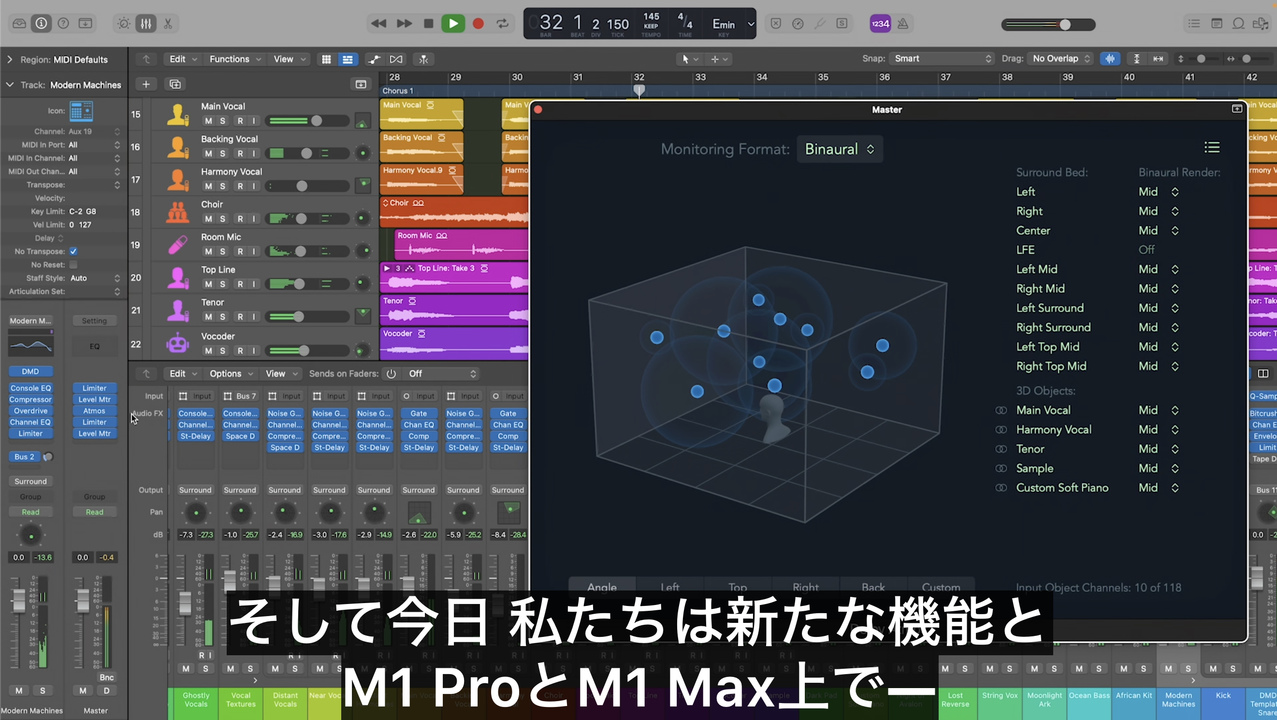Toggle the blue Waveform Zoom button
The height and width of the screenshot is (720, 1277).
[1110, 59]
